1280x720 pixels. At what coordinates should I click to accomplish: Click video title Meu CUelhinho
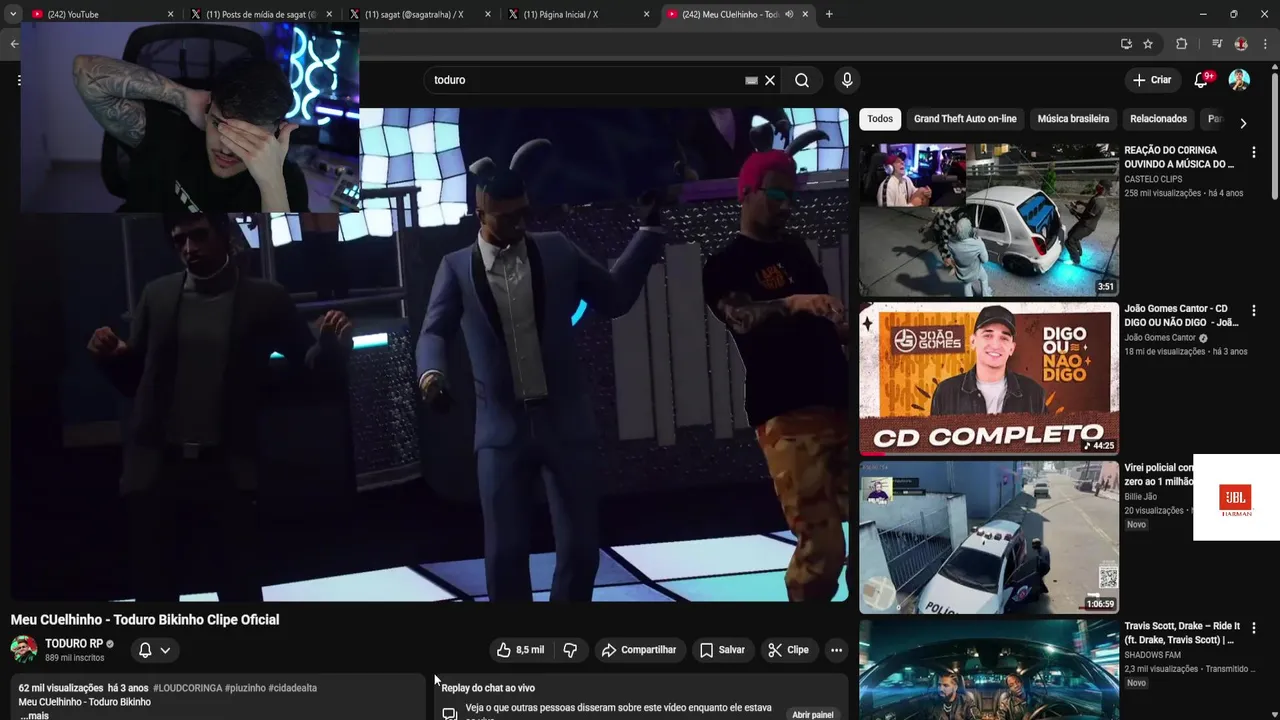[x=145, y=620]
